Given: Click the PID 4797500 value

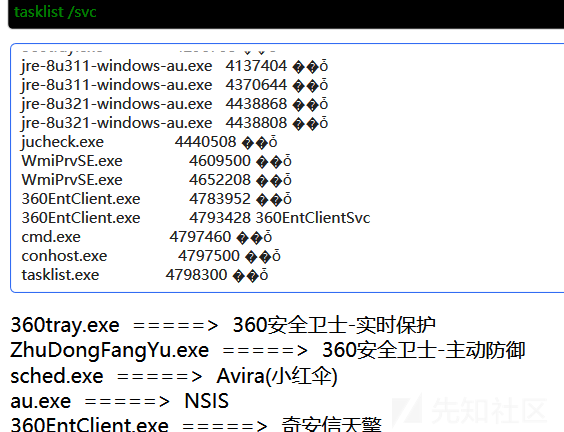Looking at the screenshot, I should point(209,256).
